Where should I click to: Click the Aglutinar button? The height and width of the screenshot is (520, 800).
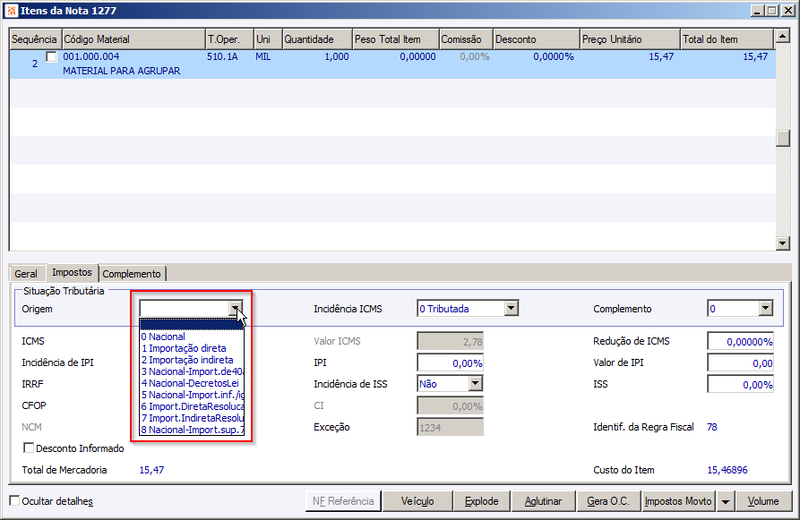[x=543, y=501]
